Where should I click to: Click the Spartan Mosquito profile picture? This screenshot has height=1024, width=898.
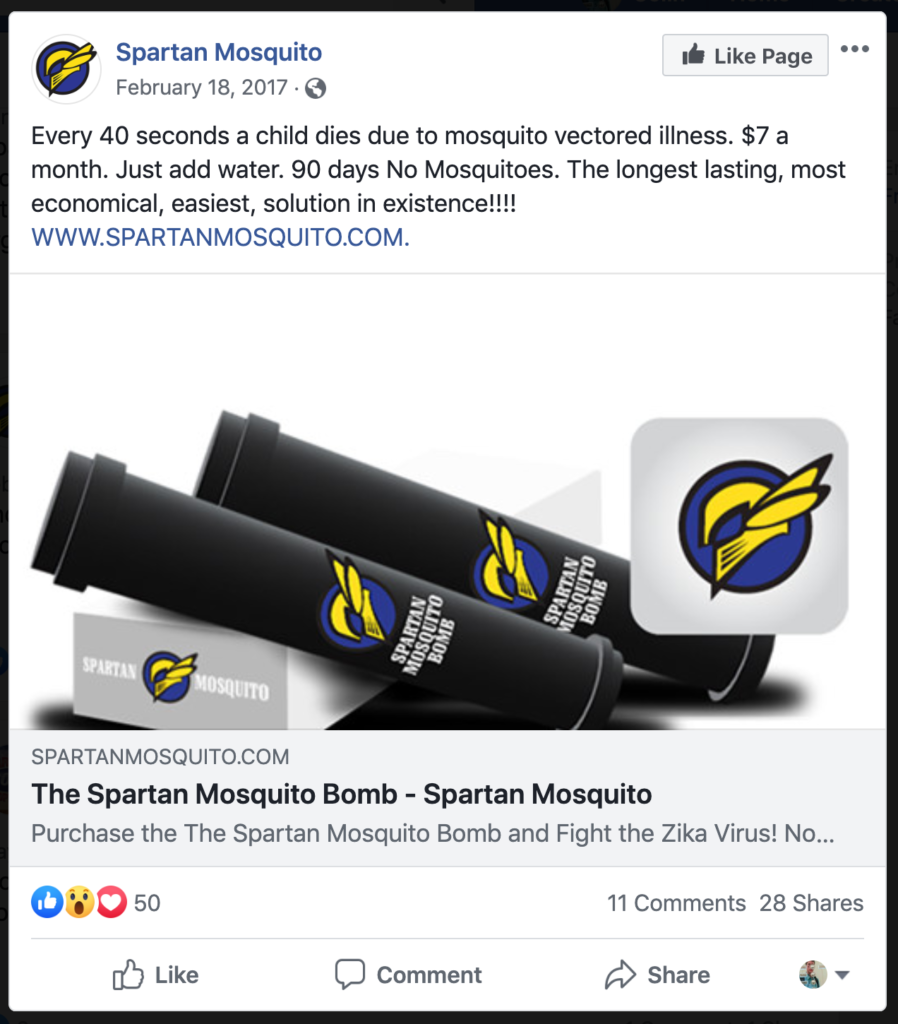point(66,69)
